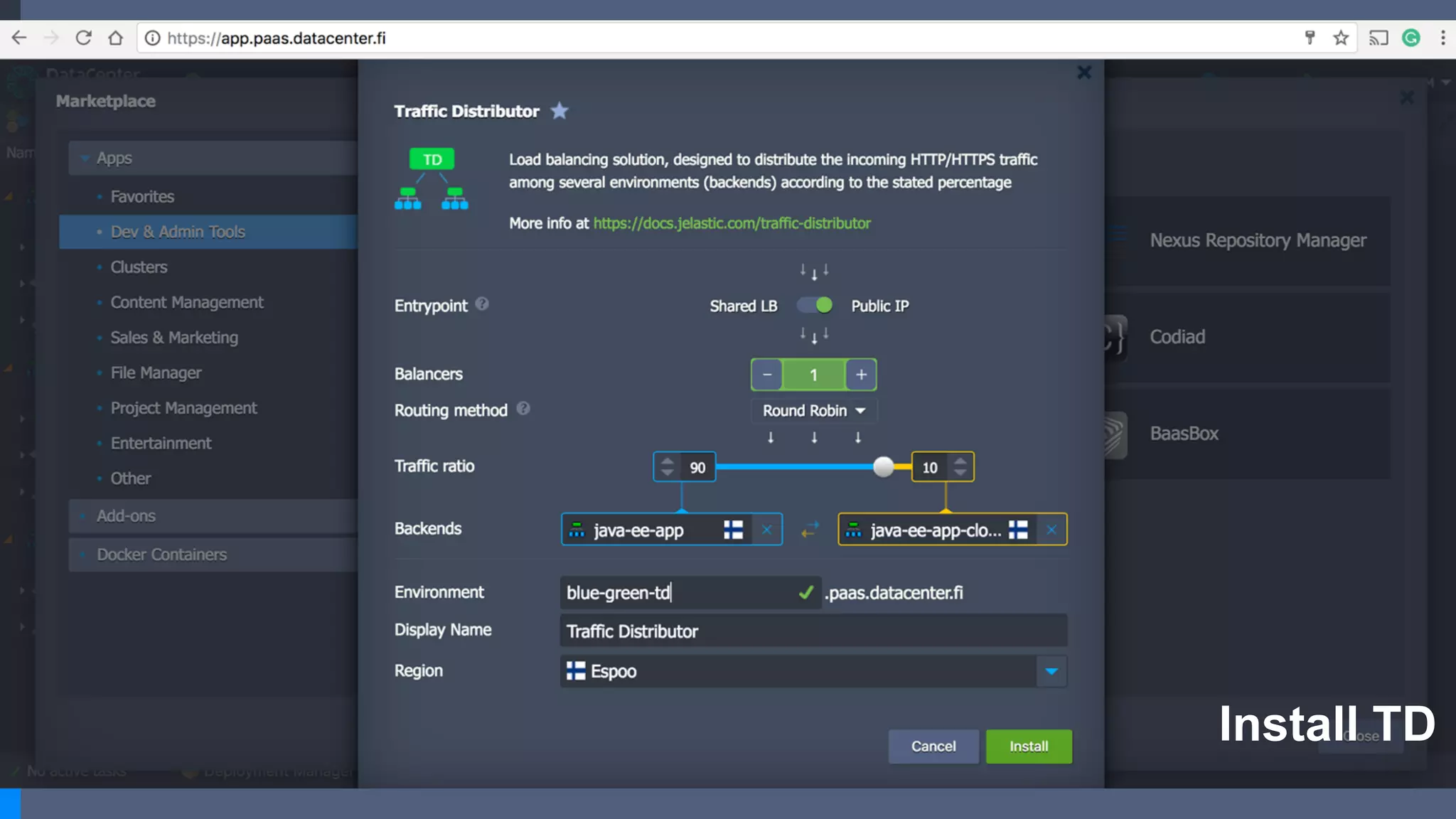Select Content Management category
This screenshot has height=819, width=1456.
[x=187, y=302]
